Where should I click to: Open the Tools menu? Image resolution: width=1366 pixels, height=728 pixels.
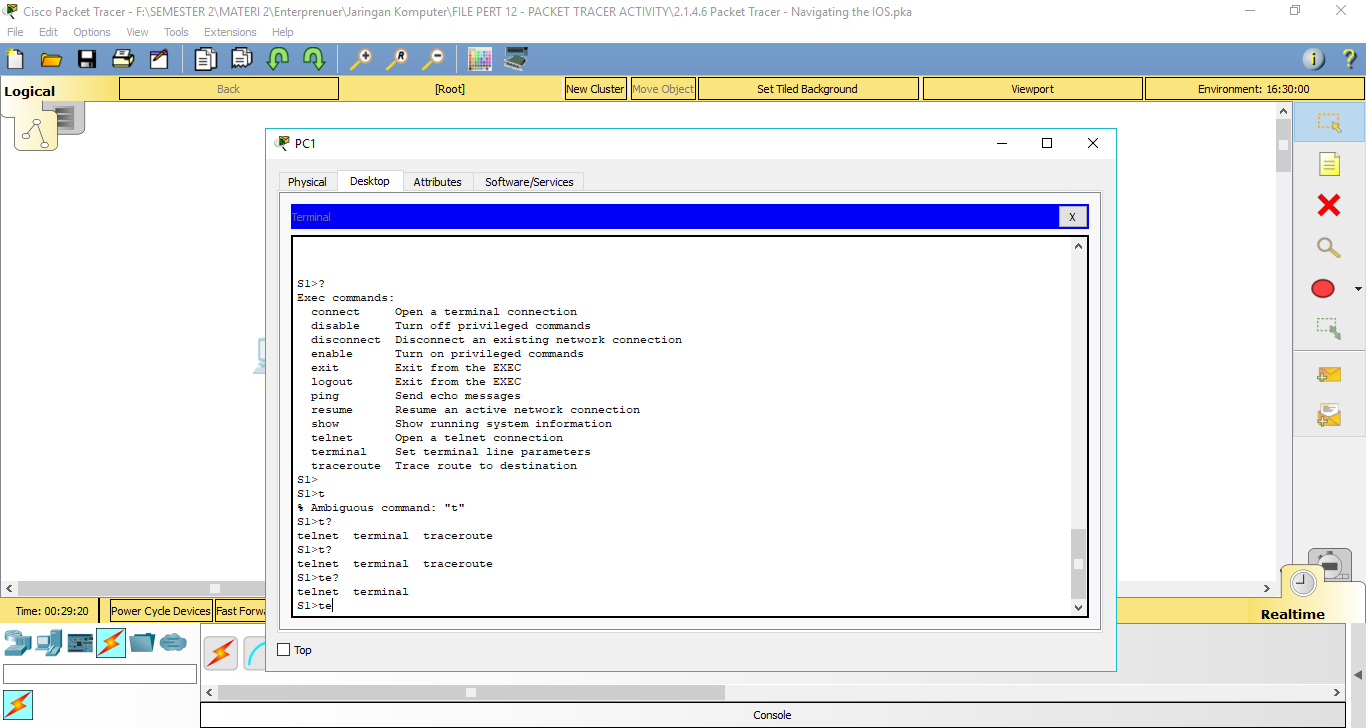coord(176,32)
